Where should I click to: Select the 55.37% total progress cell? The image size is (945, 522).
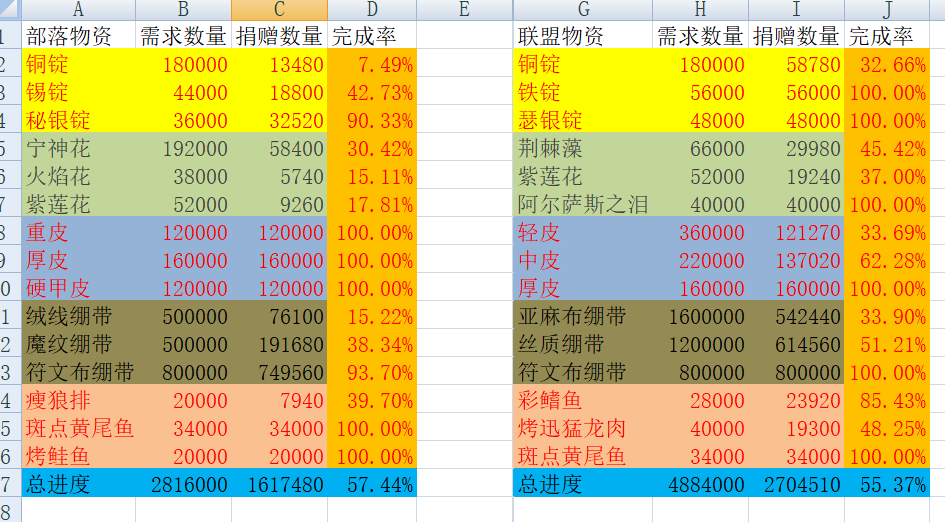tap(886, 485)
